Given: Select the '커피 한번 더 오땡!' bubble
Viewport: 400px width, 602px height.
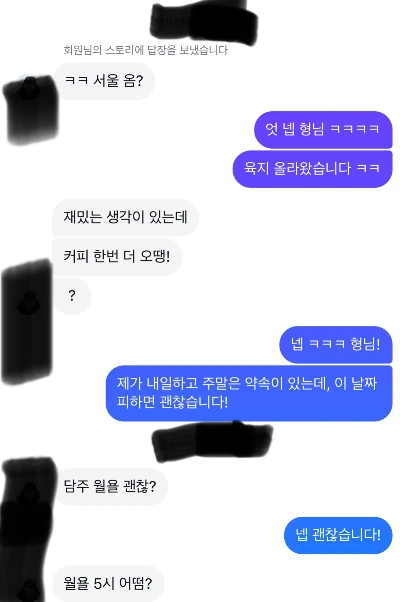Looking at the screenshot, I should 117,256.
